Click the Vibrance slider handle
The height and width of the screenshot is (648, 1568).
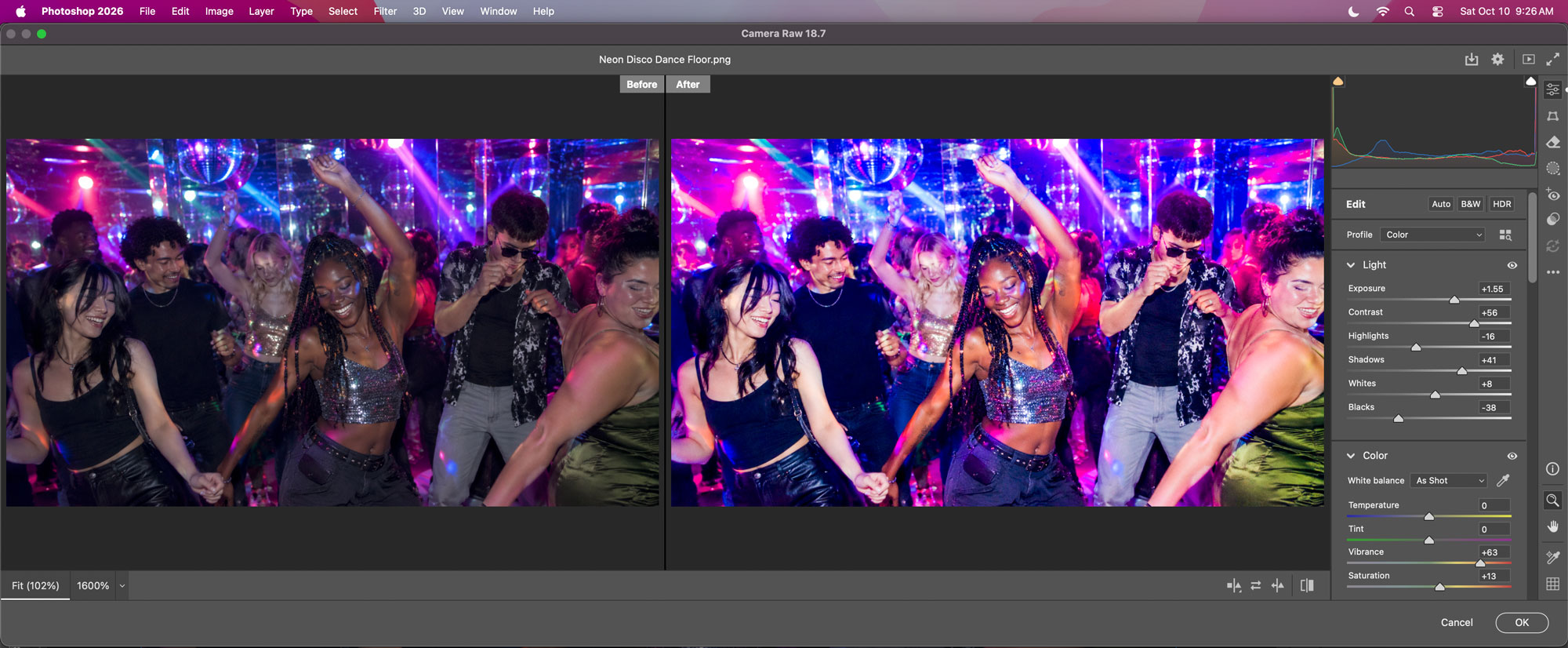pyautogui.click(x=1480, y=563)
